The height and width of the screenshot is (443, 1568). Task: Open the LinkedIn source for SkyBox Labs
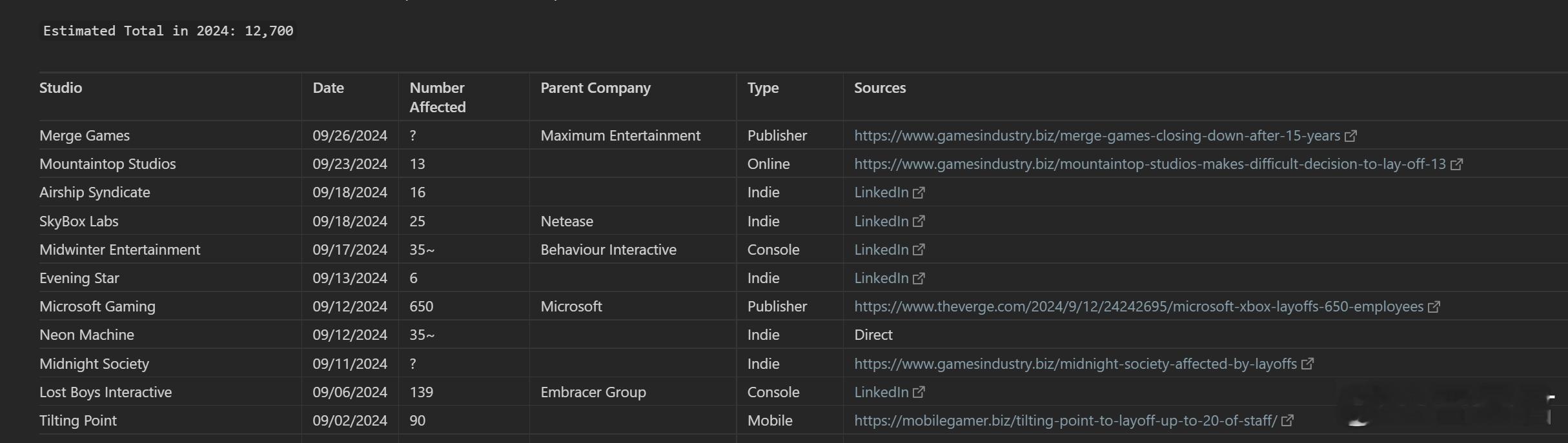881,221
